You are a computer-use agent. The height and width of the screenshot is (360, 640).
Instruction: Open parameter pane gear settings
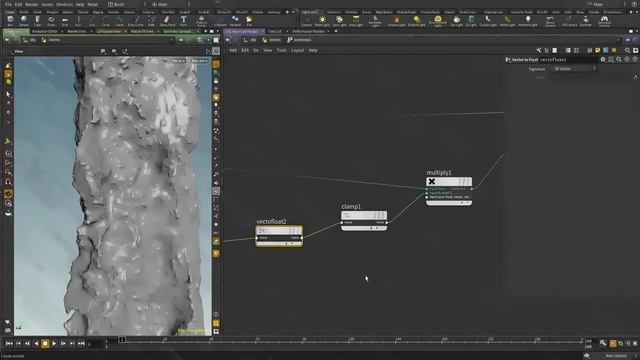coord(603,60)
